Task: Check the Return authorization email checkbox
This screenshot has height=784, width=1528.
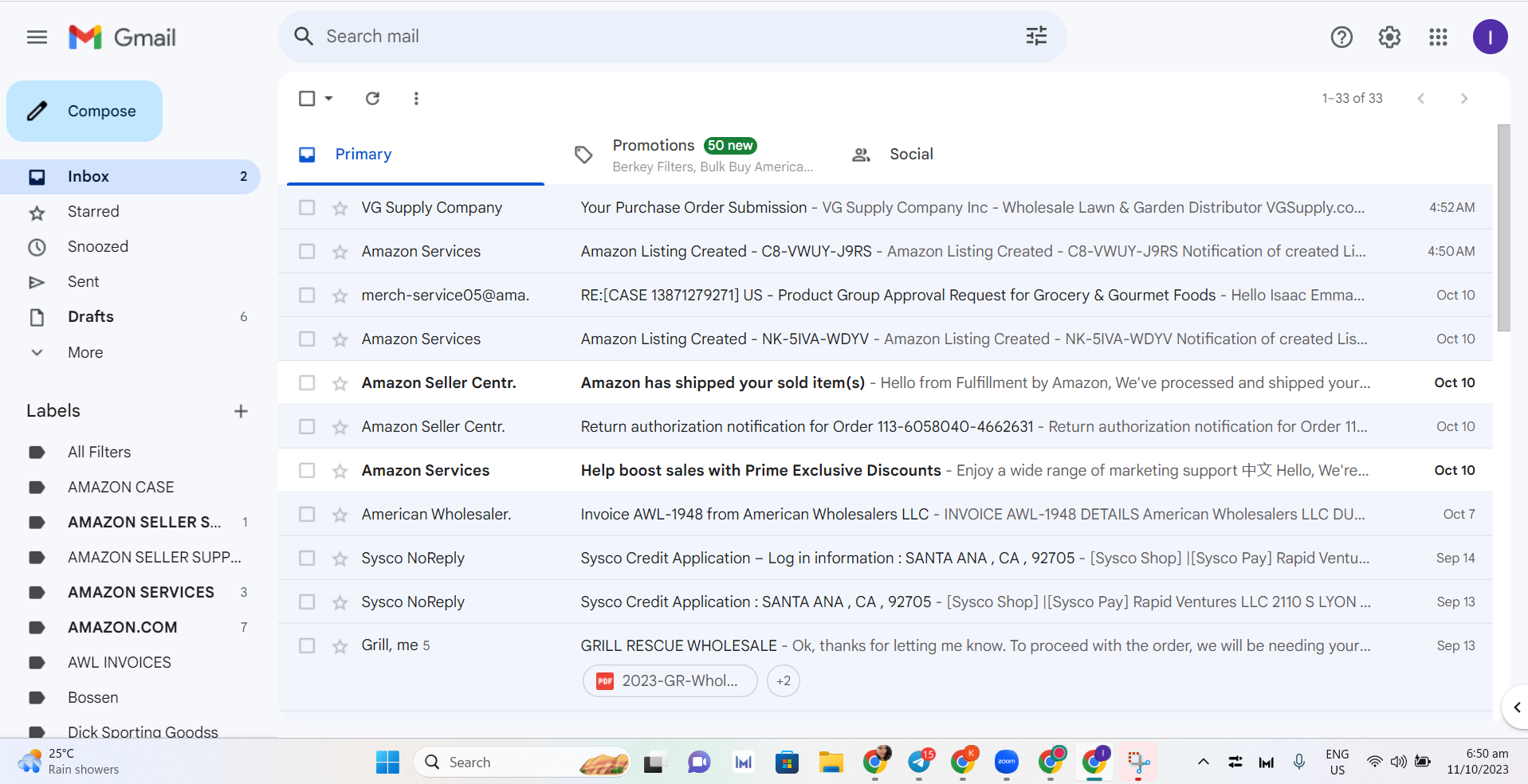Action: tap(307, 426)
